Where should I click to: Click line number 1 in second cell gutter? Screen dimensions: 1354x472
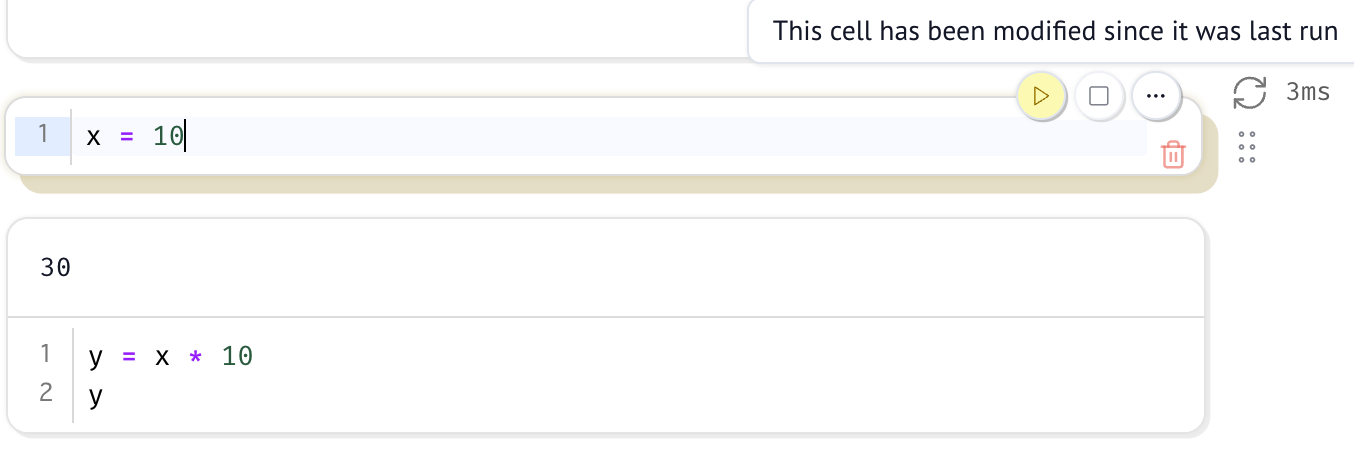[x=46, y=353]
